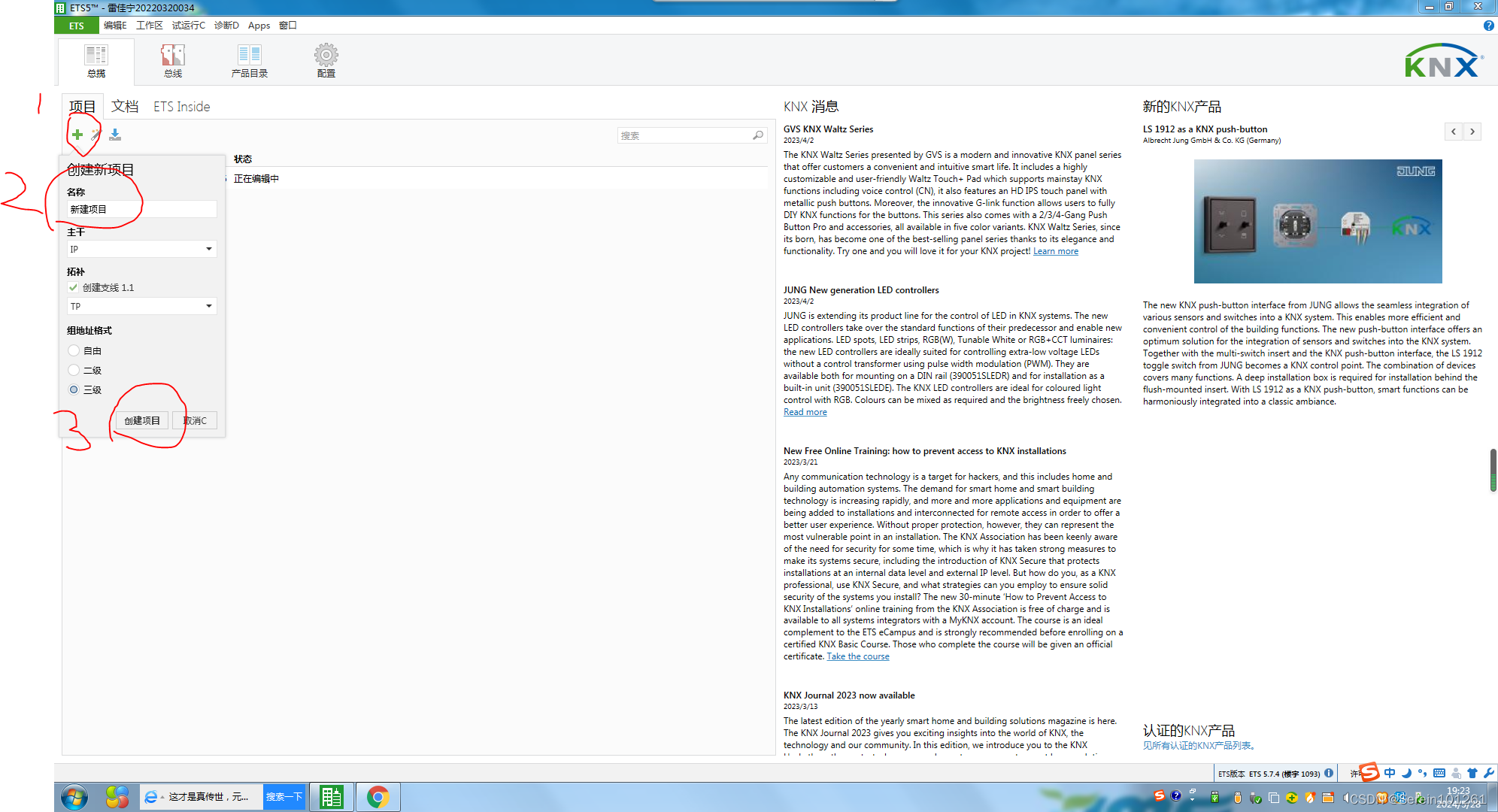Screen dimensions: 1498x812
Task: Click the green plus new project icon
Action: click(x=77, y=135)
